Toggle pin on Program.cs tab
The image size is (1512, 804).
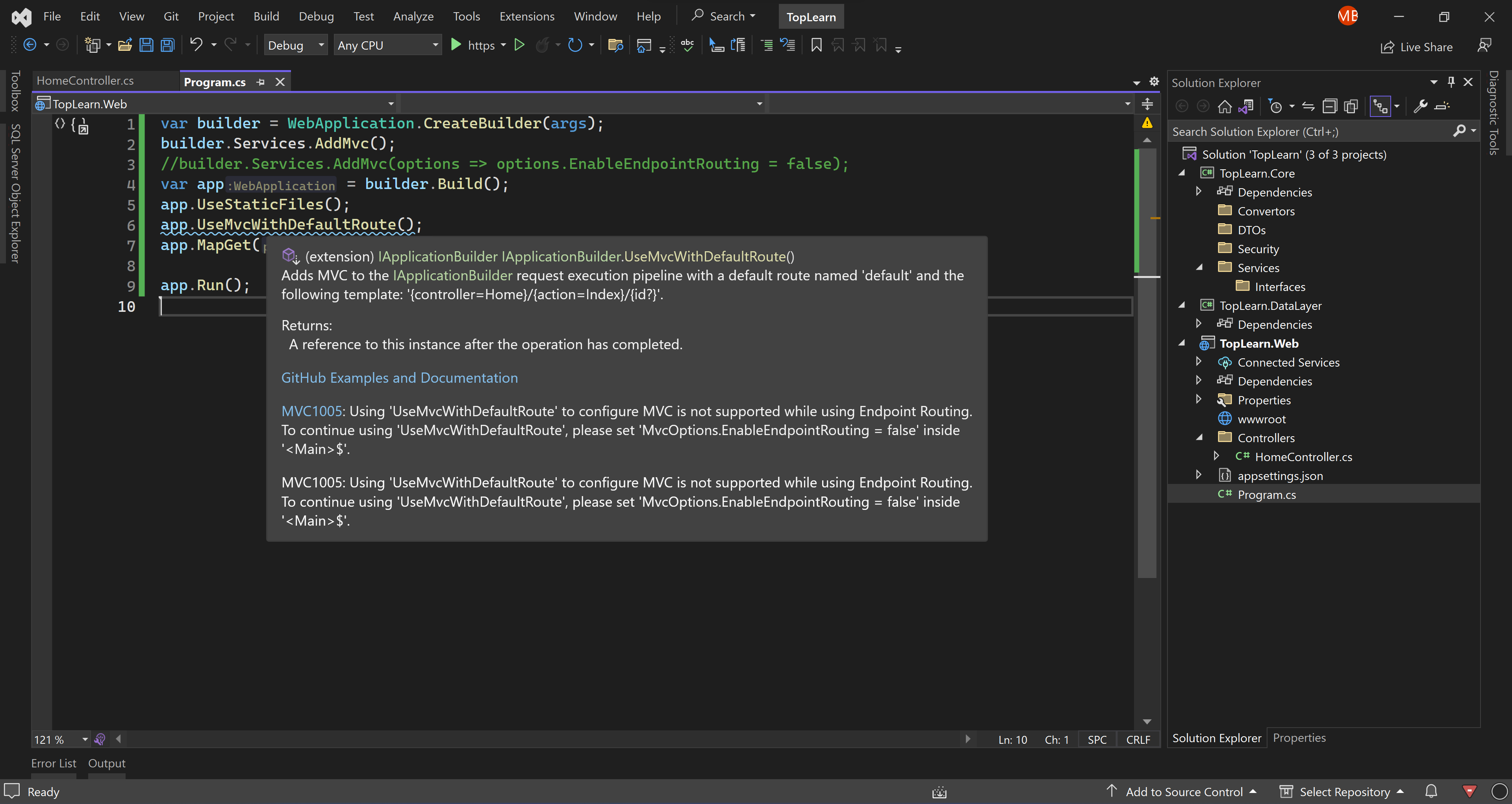pos(261,82)
